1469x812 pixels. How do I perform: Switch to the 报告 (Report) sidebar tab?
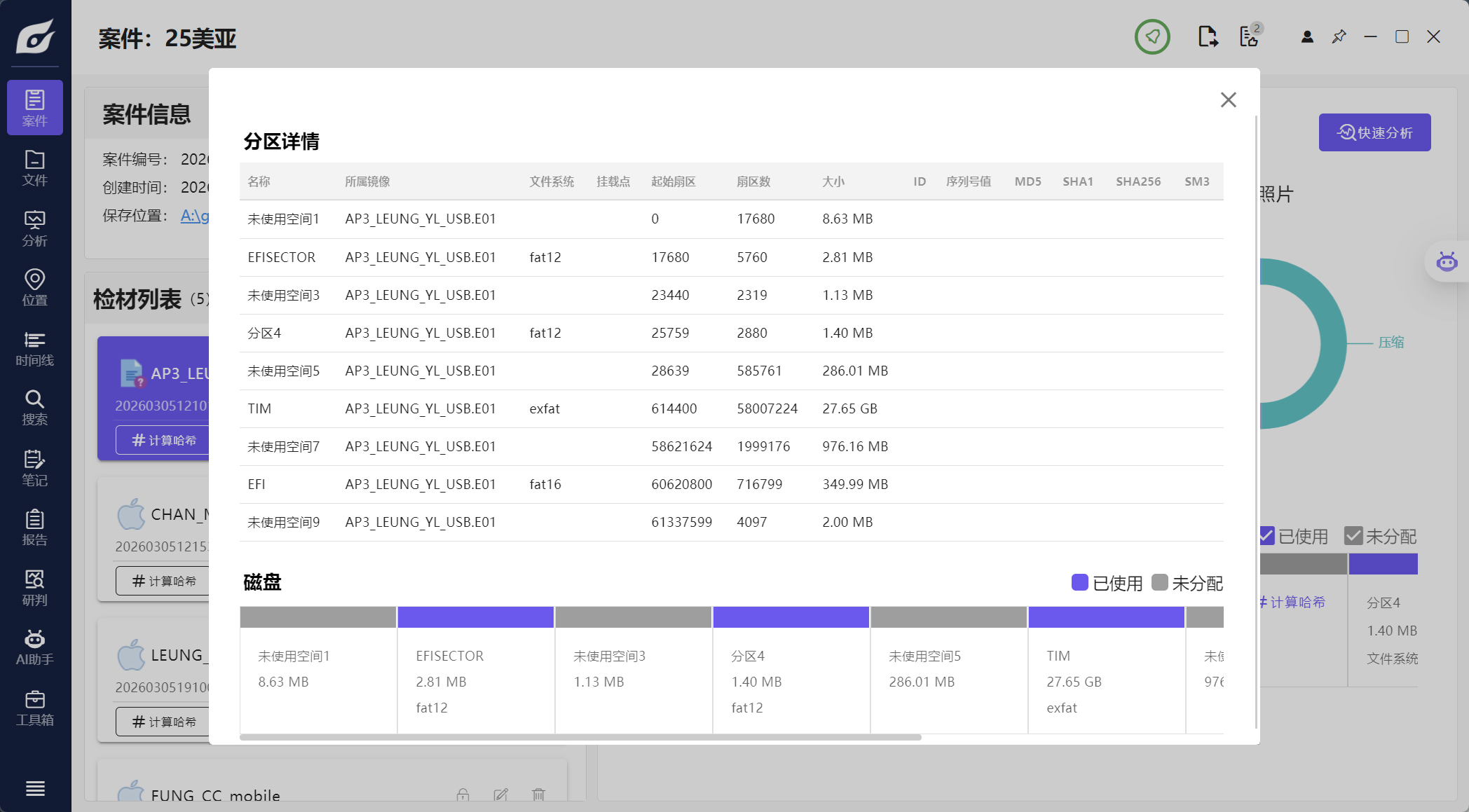point(34,528)
